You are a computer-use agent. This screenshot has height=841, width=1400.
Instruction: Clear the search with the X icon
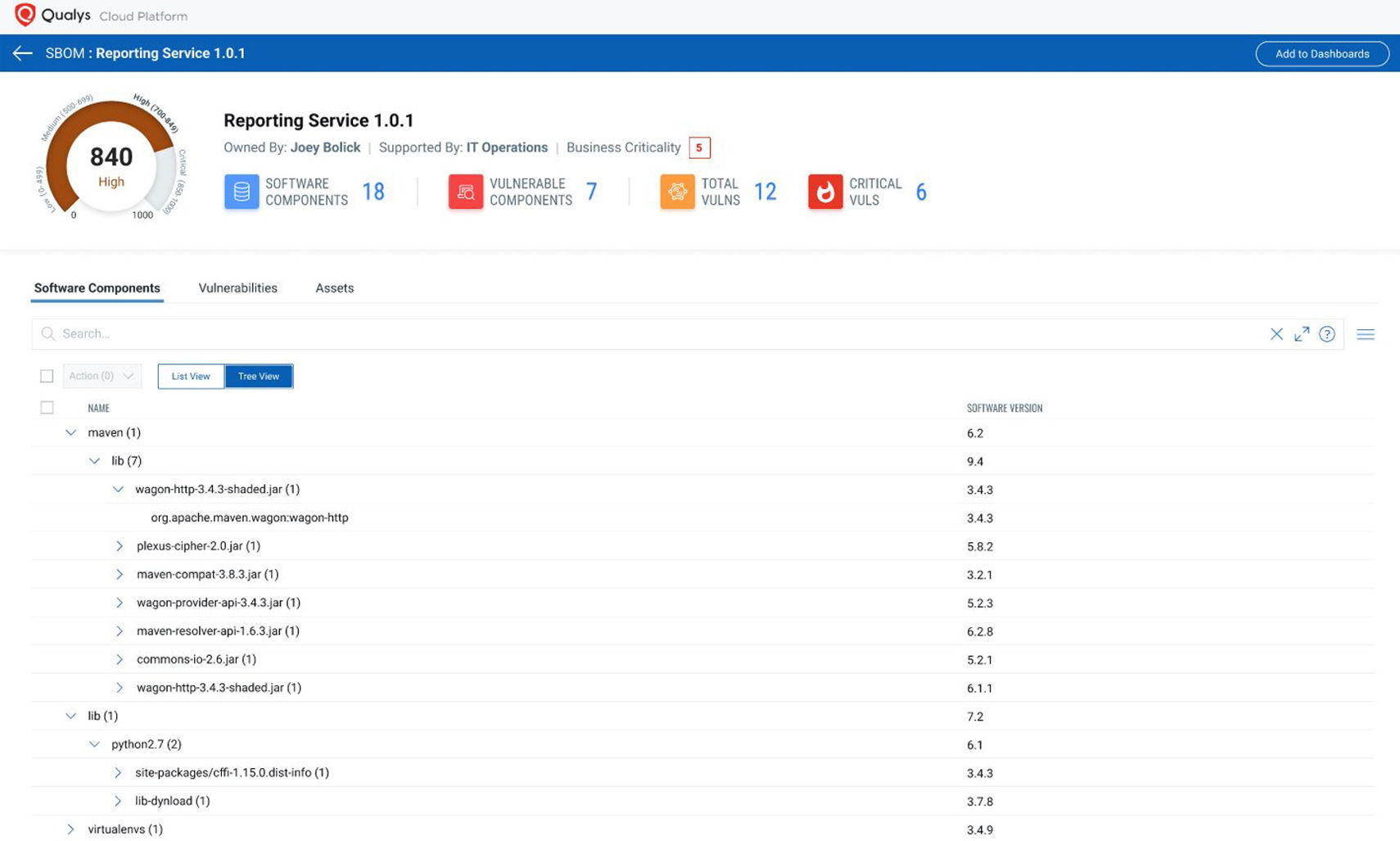tap(1276, 334)
